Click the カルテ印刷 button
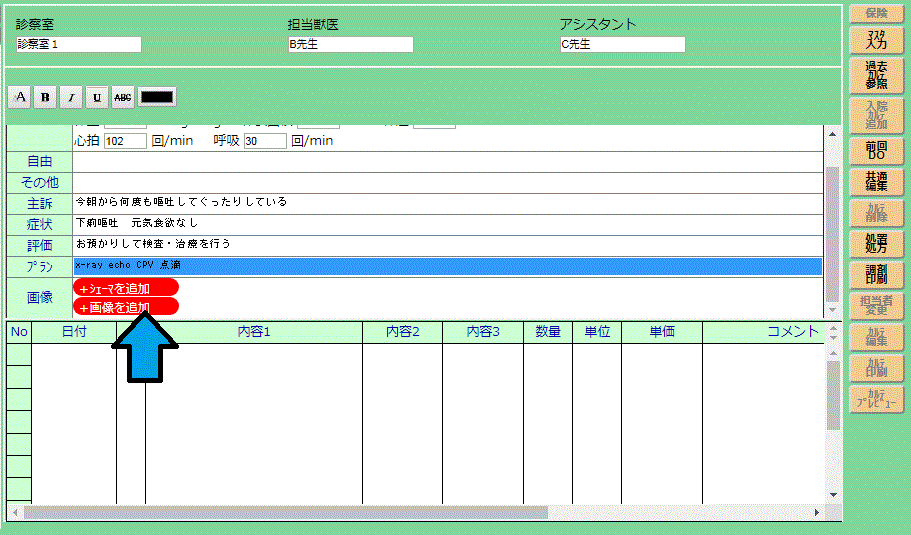 pos(876,368)
